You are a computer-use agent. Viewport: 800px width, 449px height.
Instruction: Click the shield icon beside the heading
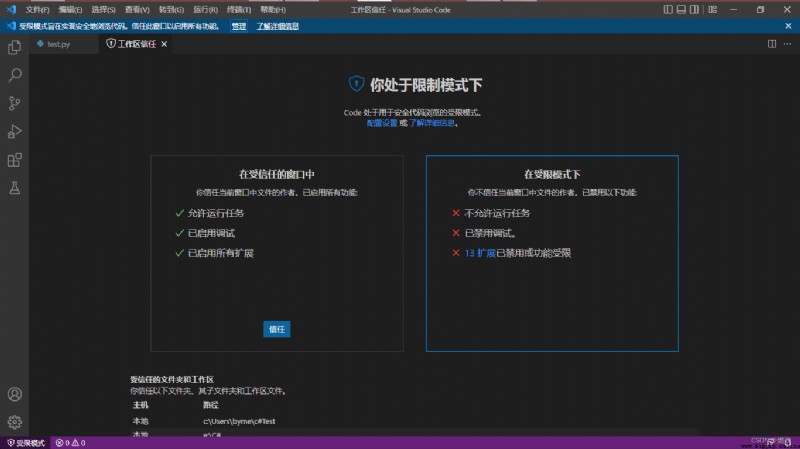(356, 84)
